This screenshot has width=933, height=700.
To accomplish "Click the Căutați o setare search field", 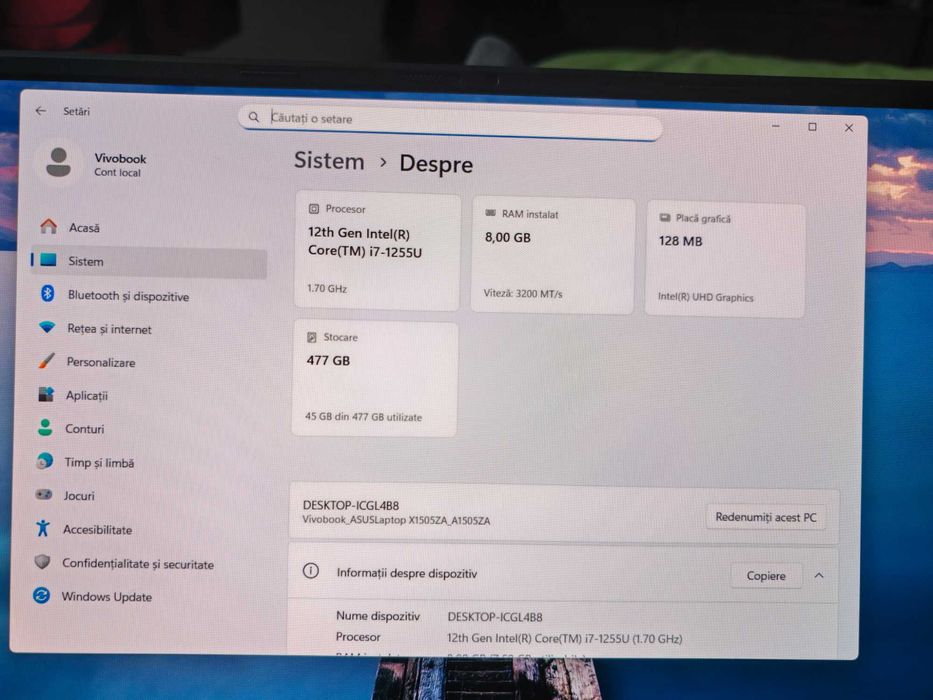I will 450,121.
